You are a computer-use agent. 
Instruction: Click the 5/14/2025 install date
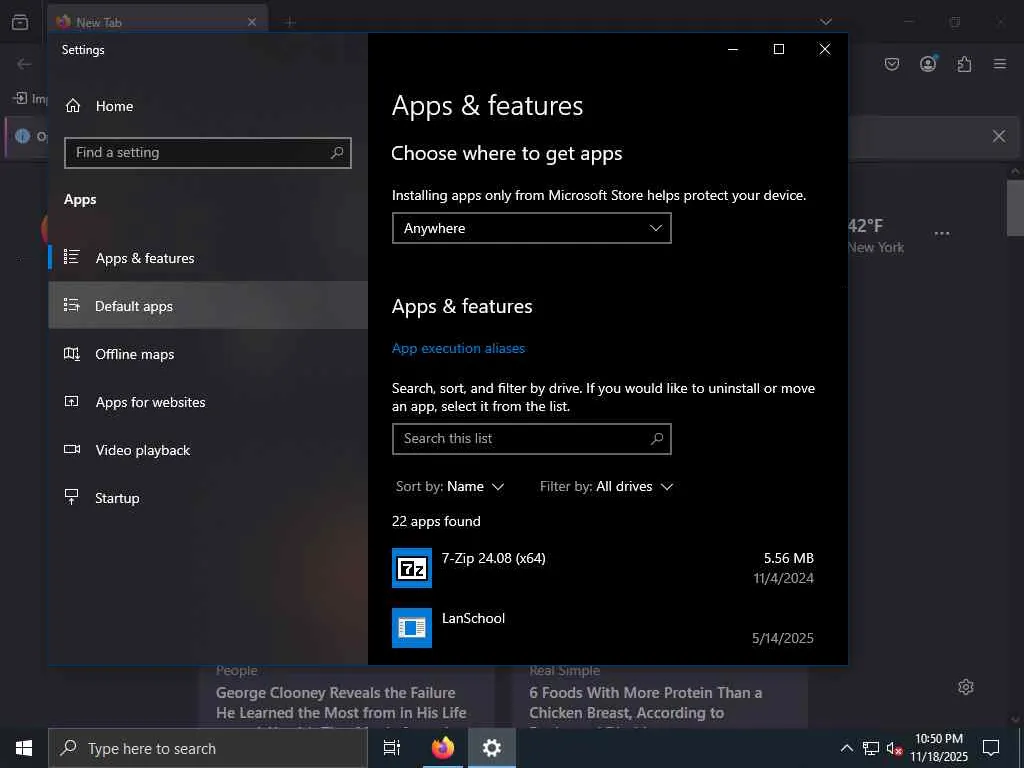tap(782, 638)
